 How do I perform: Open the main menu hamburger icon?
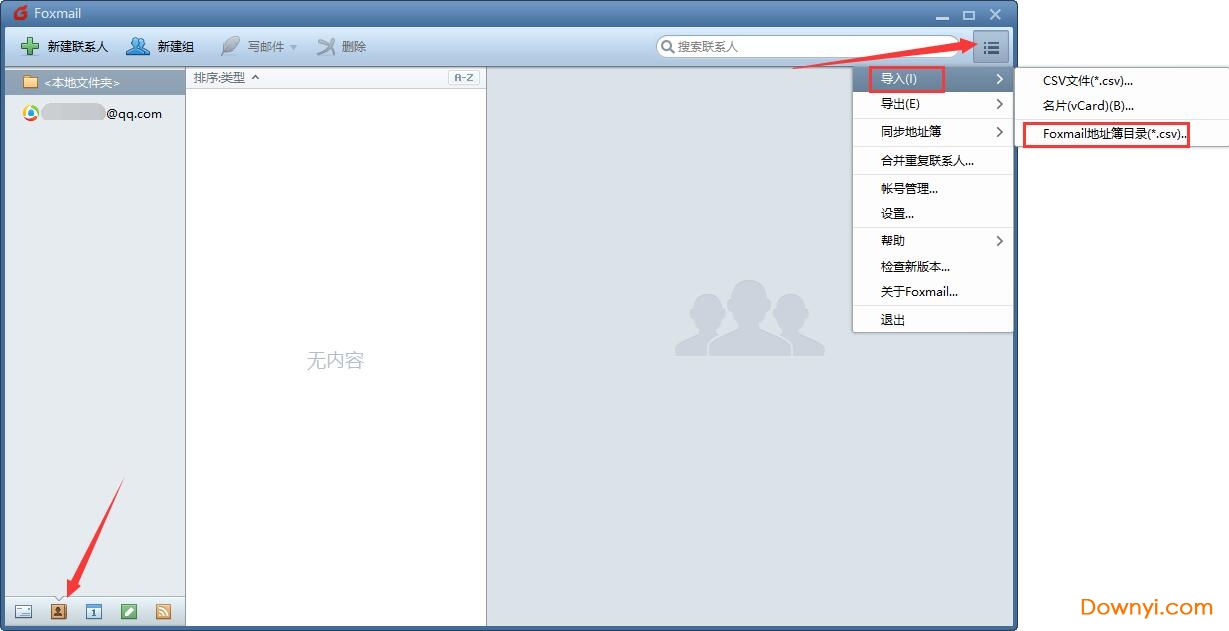pos(991,47)
